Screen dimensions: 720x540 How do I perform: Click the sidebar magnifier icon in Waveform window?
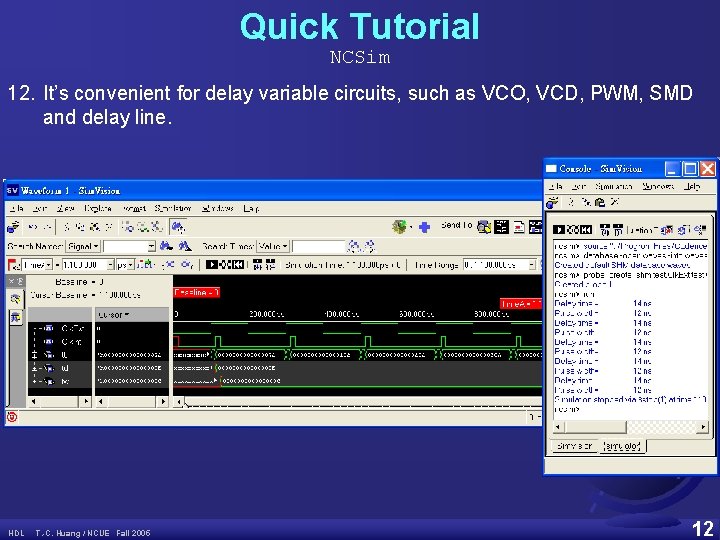tap(16, 299)
